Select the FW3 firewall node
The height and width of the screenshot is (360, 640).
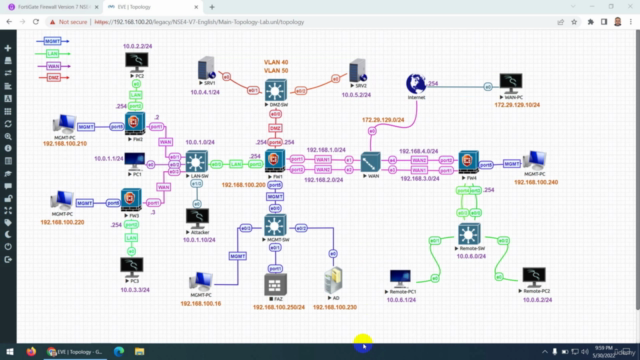coord(131,200)
